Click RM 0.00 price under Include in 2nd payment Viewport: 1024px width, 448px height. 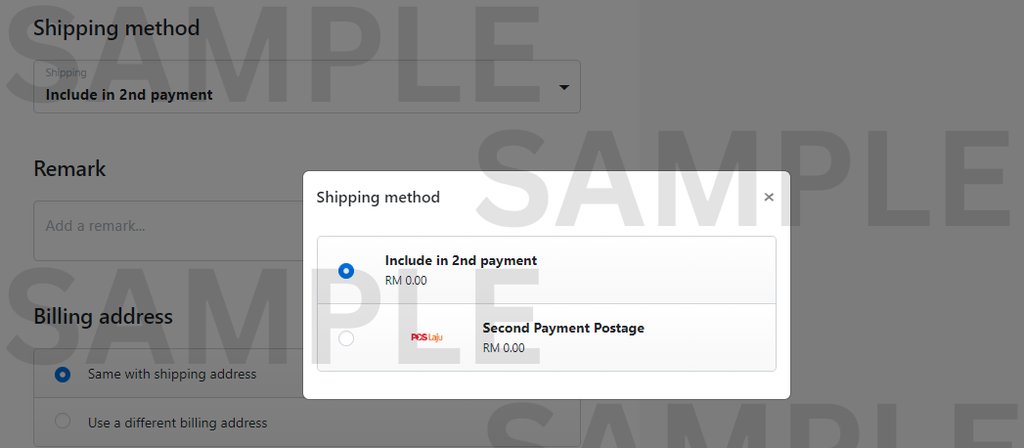coord(406,280)
